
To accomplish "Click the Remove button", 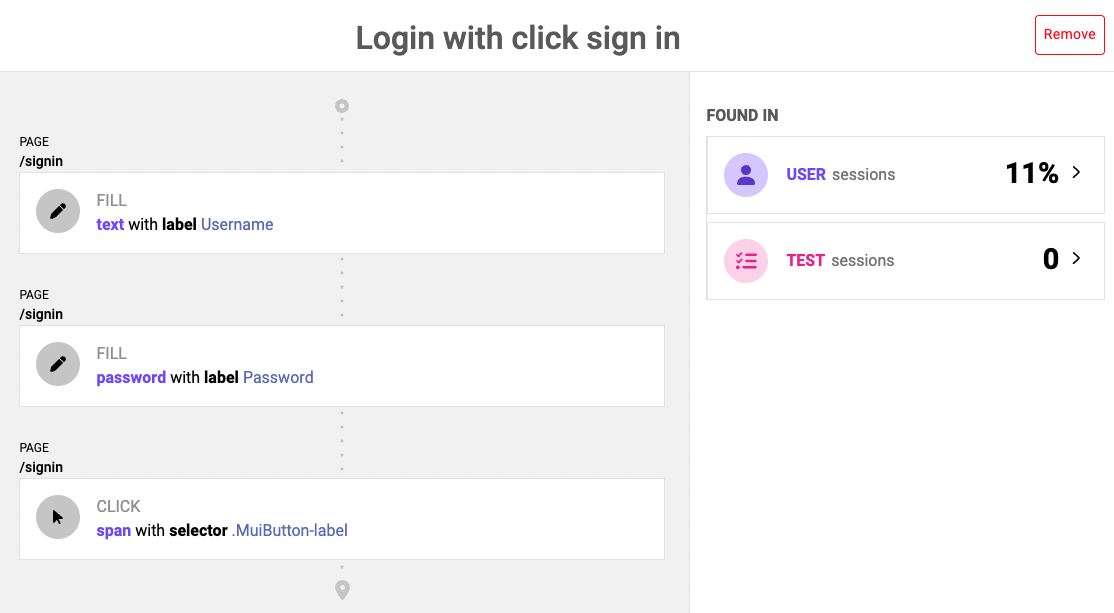I will pyautogui.click(x=1069, y=35).
